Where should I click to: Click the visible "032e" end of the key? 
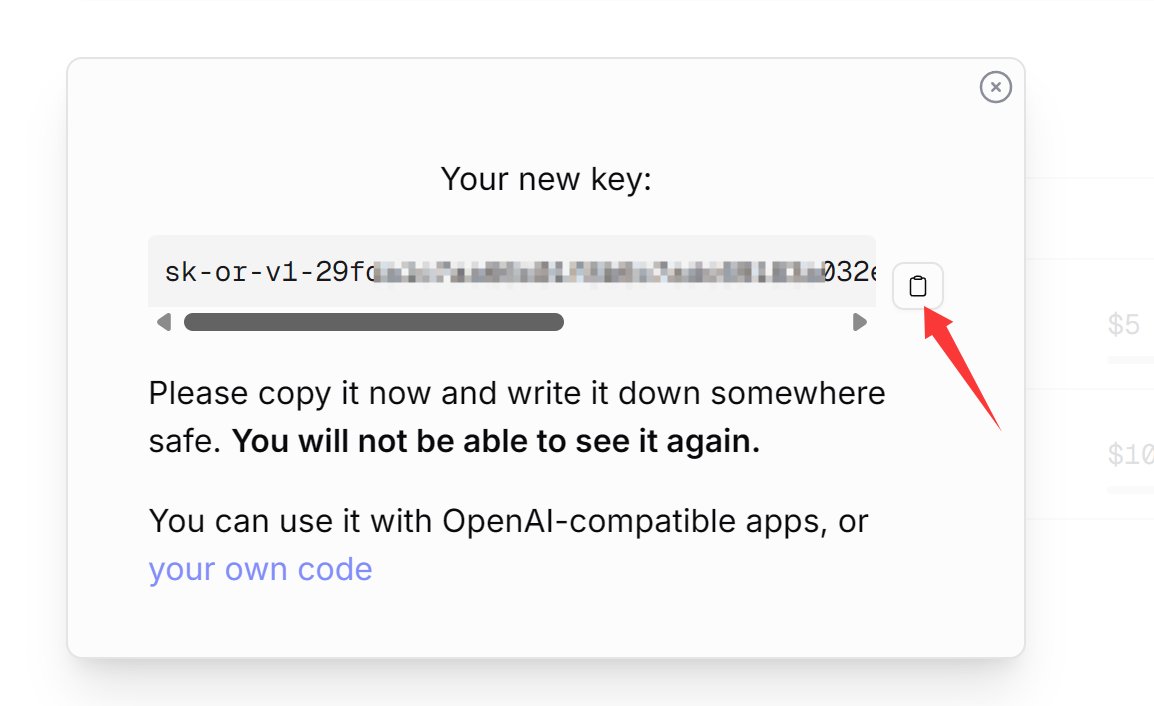click(x=848, y=272)
